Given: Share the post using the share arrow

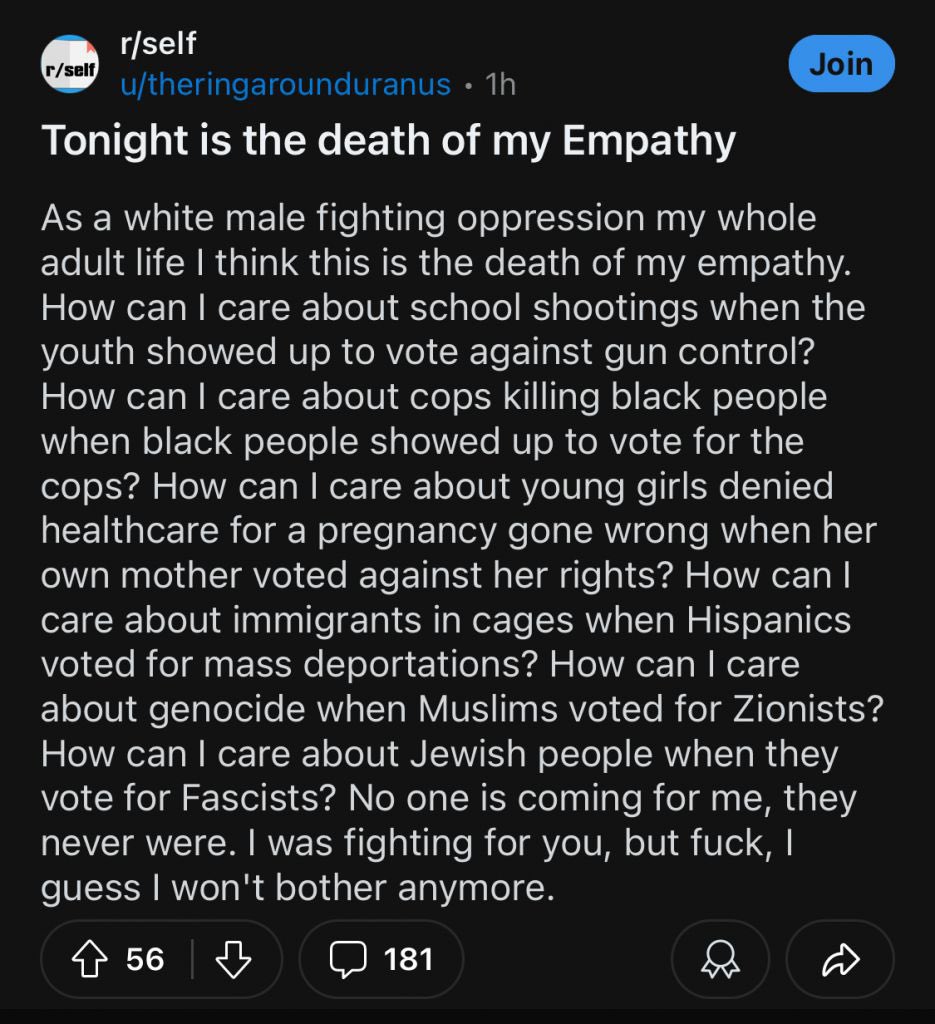Looking at the screenshot, I should [839, 960].
